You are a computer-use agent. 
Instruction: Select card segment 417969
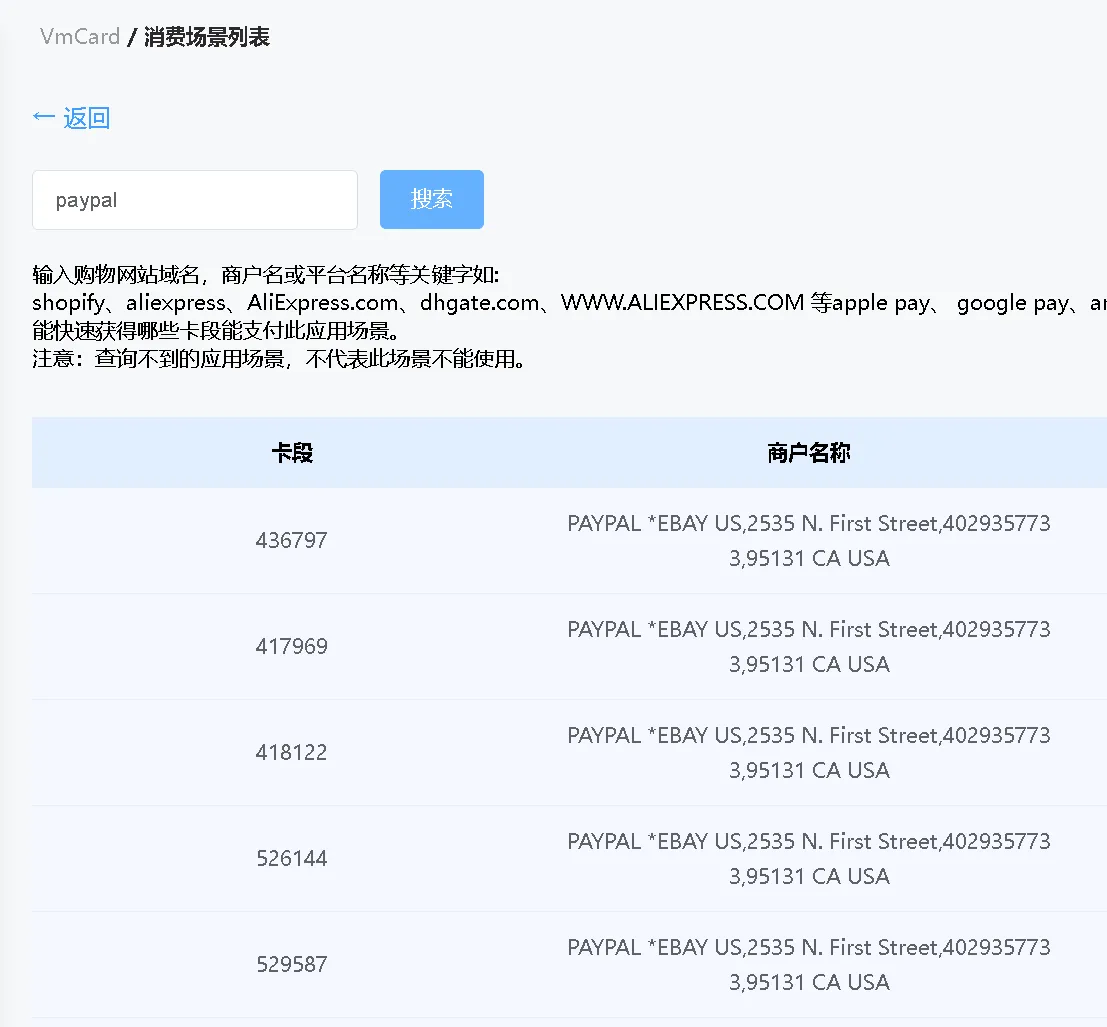pyautogui.click(x=292, y=647)
